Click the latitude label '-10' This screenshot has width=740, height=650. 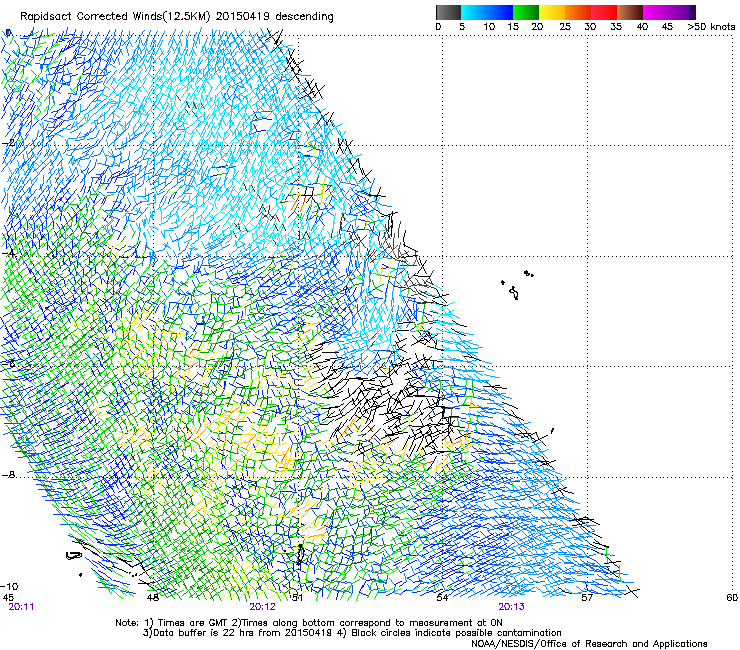[x=9, y=586]
